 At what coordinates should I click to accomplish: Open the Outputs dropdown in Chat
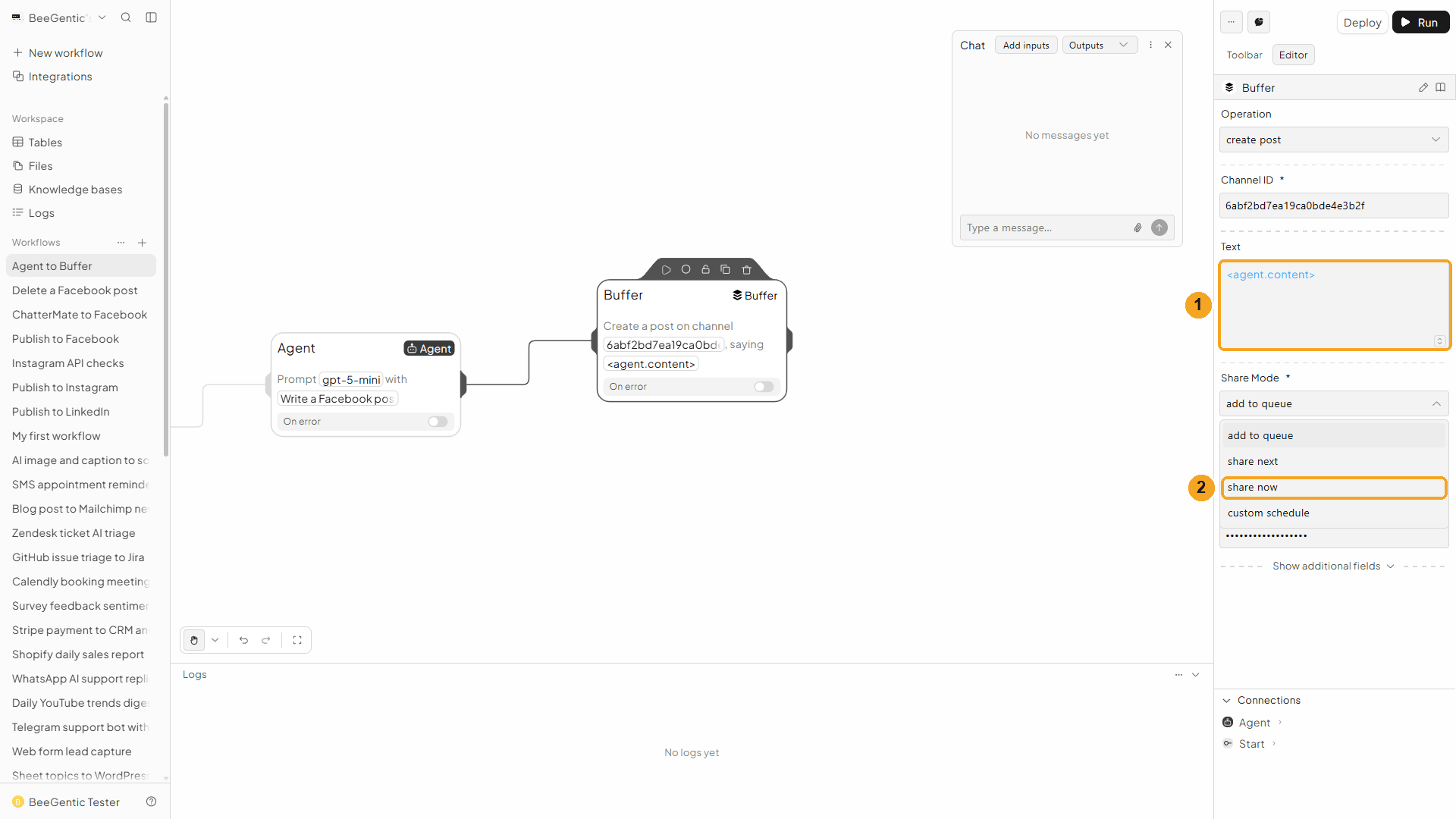pyautogui.click(x=1100, y=45)
